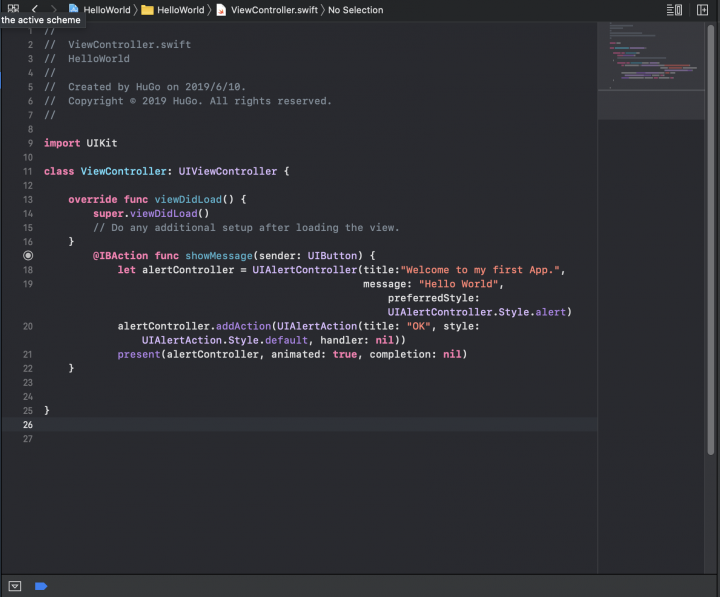Click 'addAction' method call
Viewport: 720px width, 597px height.
tap(243, 326)
